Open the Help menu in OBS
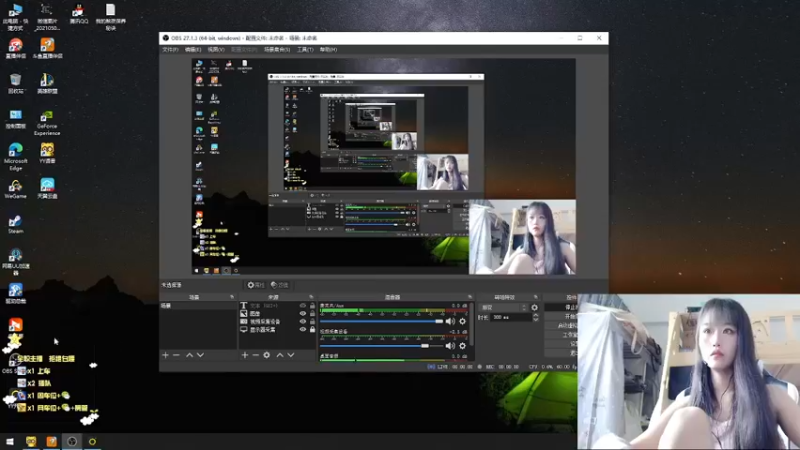 point(328,49)
